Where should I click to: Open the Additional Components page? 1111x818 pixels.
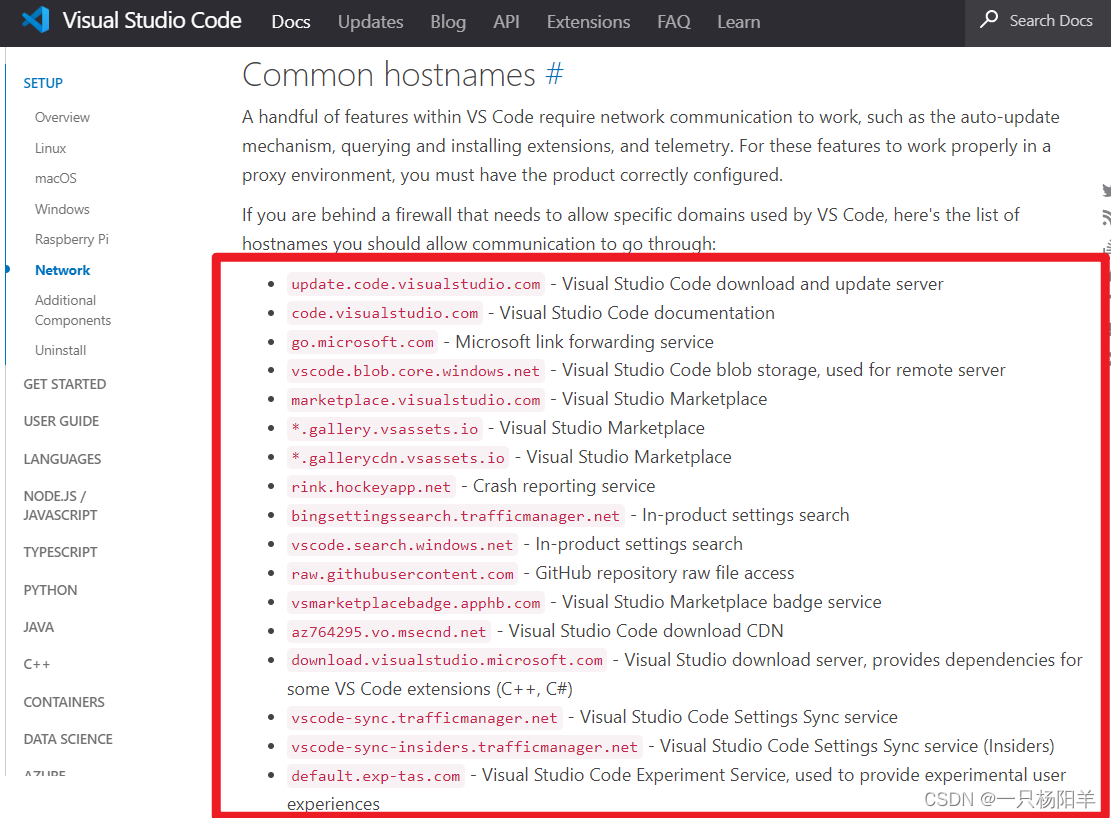tap(73, 310)
